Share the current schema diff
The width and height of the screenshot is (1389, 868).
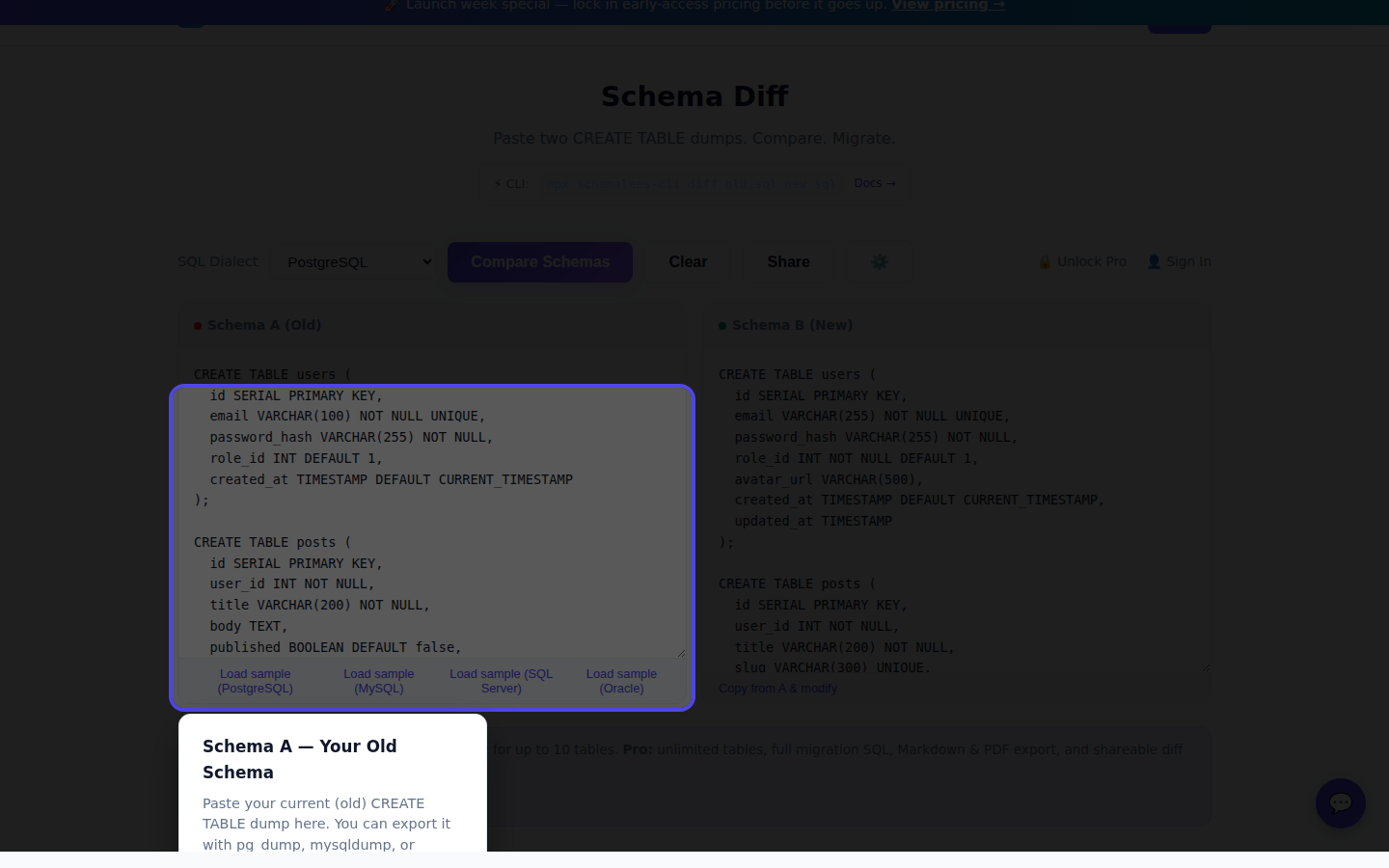point(788,261)
